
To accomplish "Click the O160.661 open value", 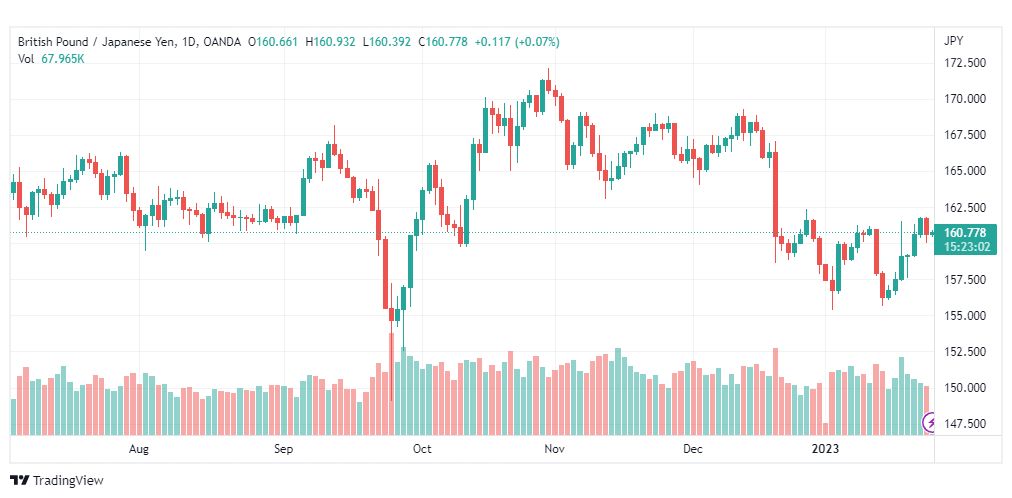I will (x=272, y=42).
